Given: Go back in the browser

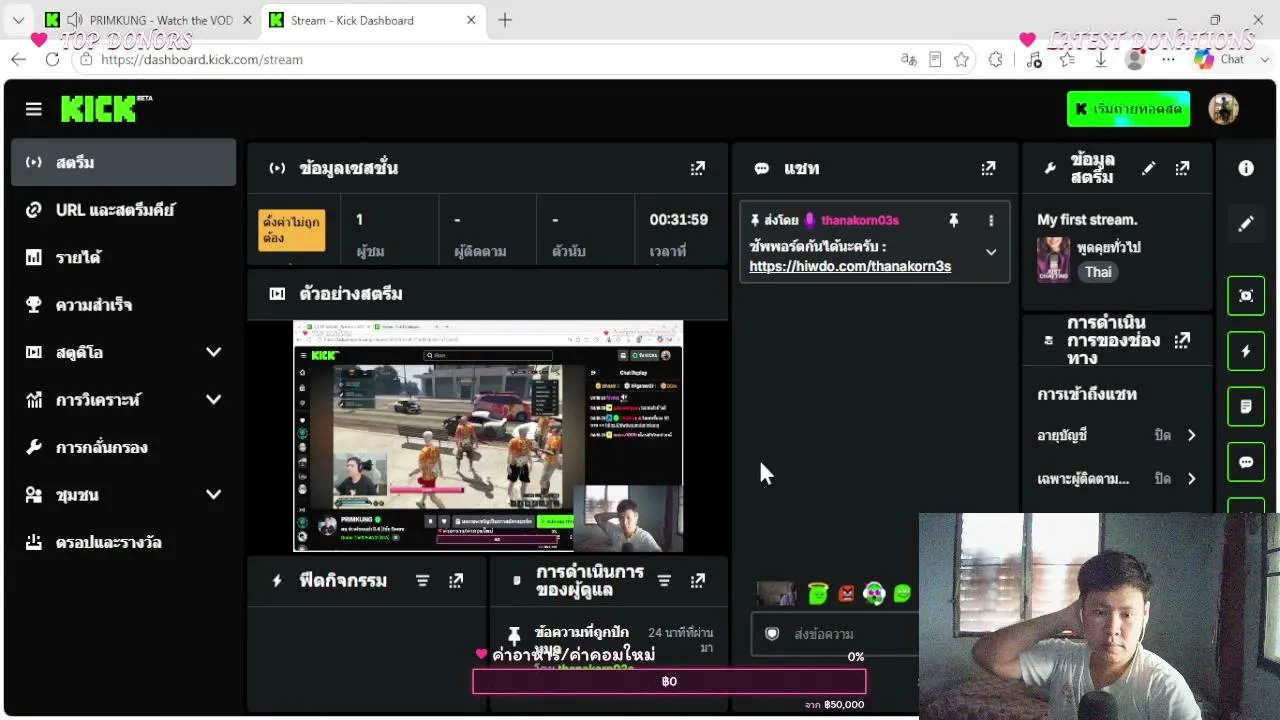Looking at the screenshot, I should coord(18,59).
